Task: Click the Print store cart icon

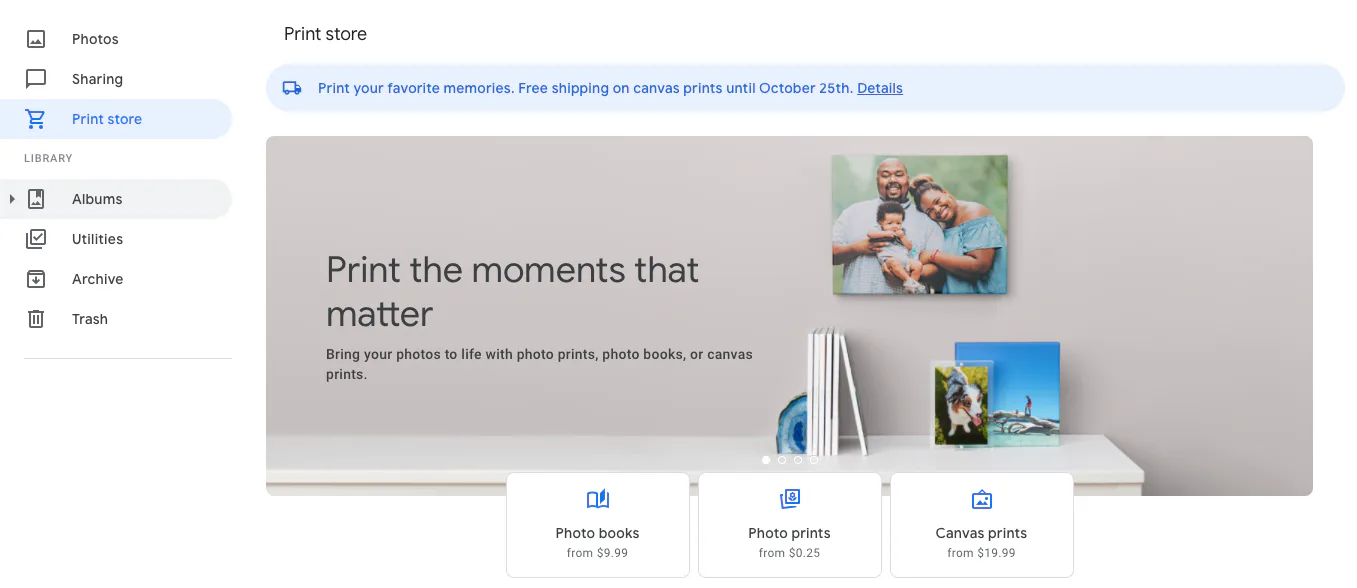Action: [x=36, y=119]
